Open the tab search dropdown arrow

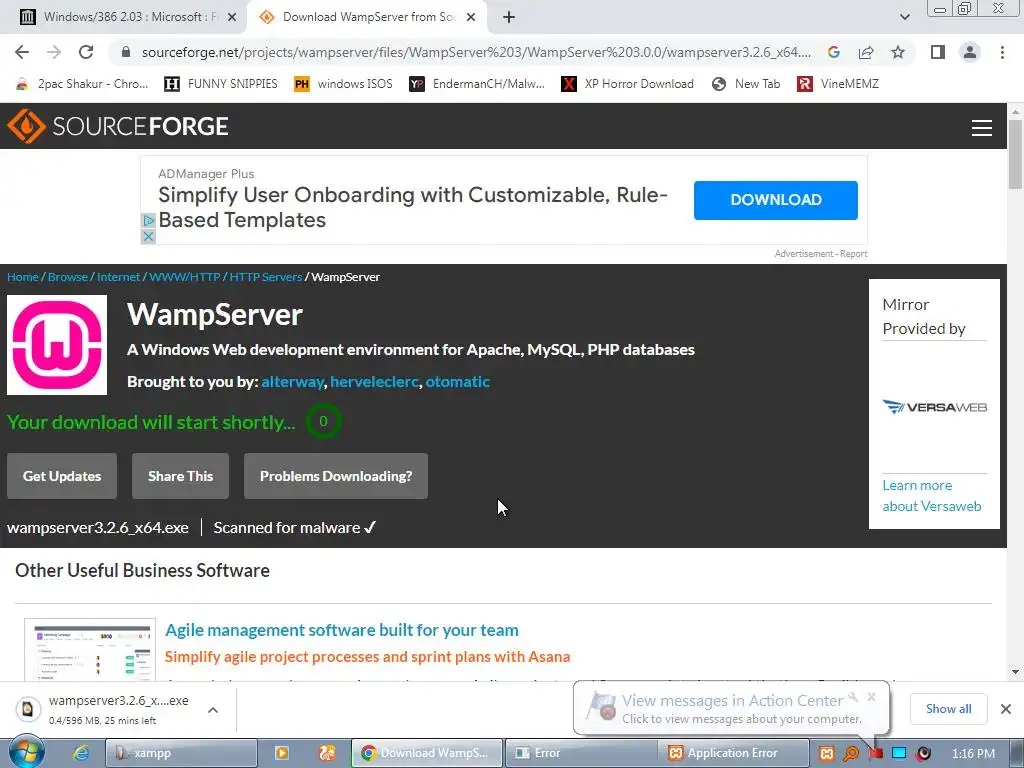pos(904,17)
